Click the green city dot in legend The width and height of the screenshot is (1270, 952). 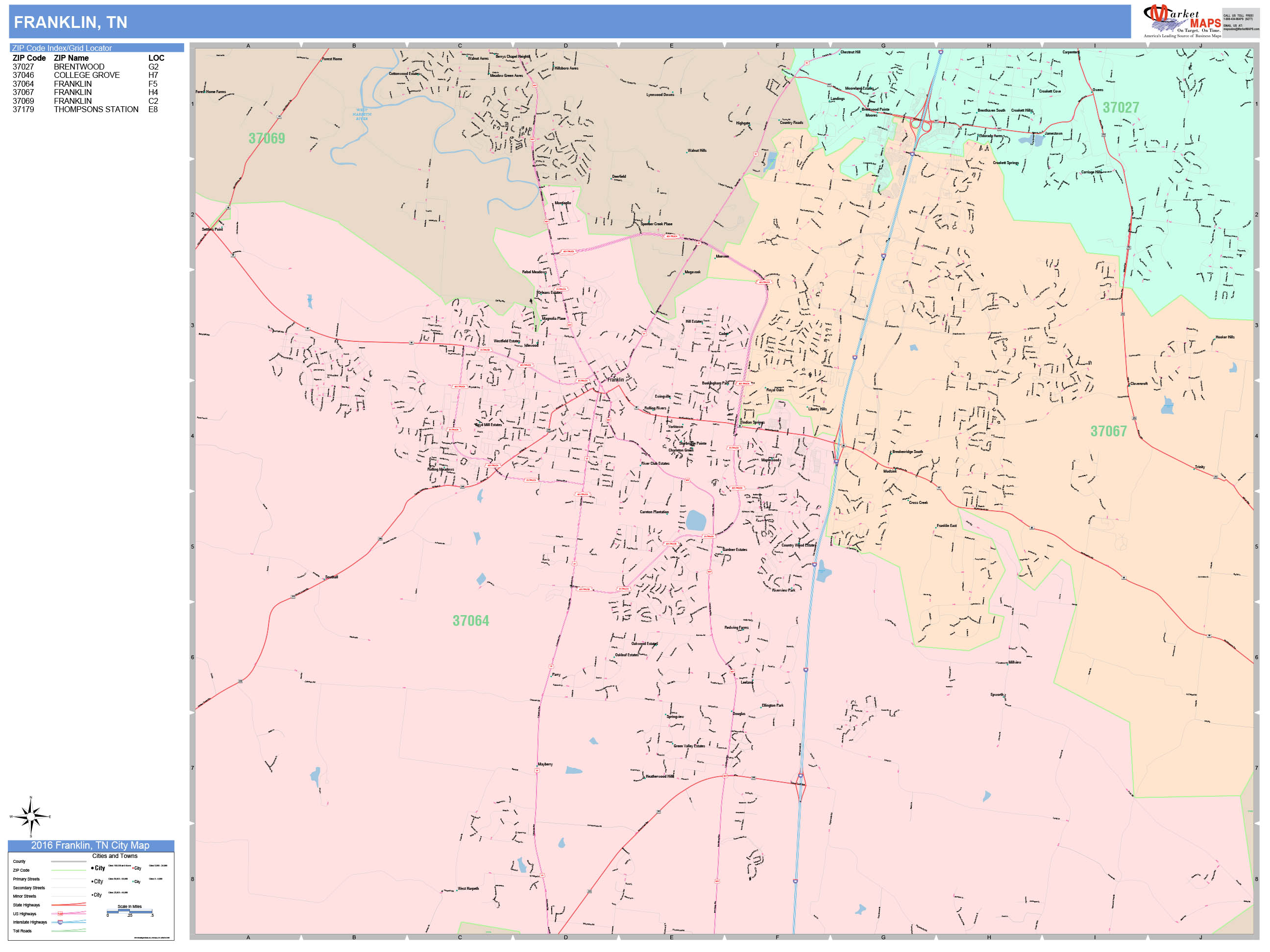point(133,881)
